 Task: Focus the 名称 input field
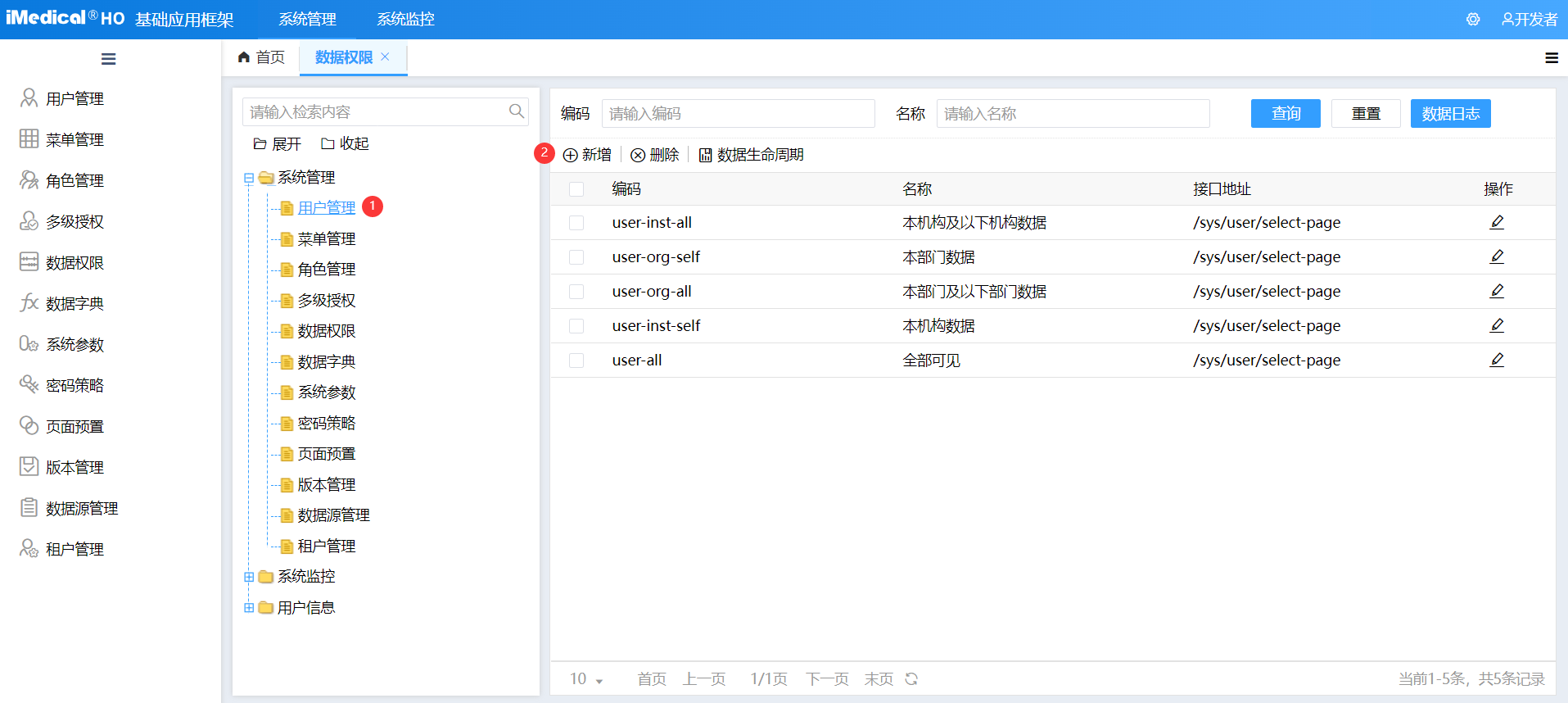coord(1073,113)
